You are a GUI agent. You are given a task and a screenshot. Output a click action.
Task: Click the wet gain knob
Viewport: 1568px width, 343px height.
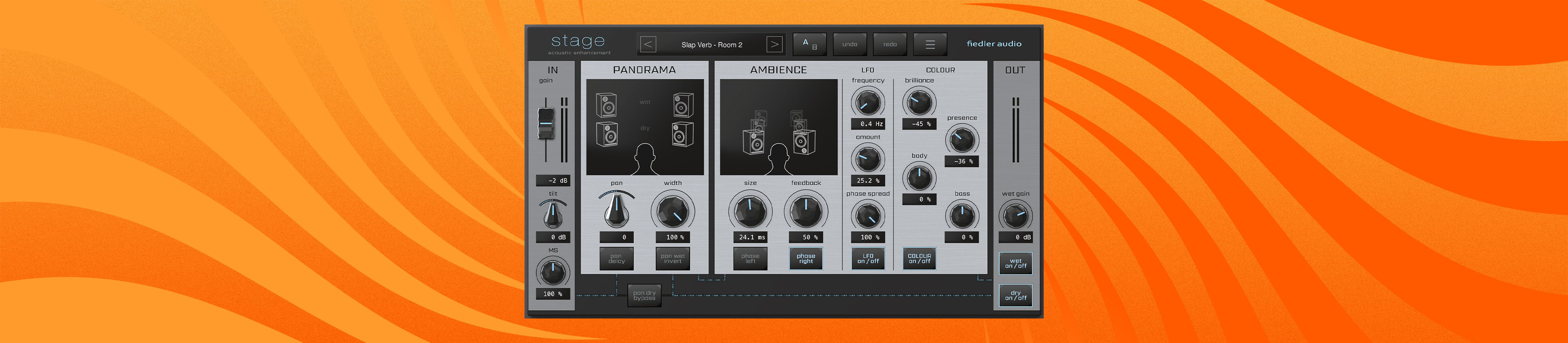(1015, 215)
